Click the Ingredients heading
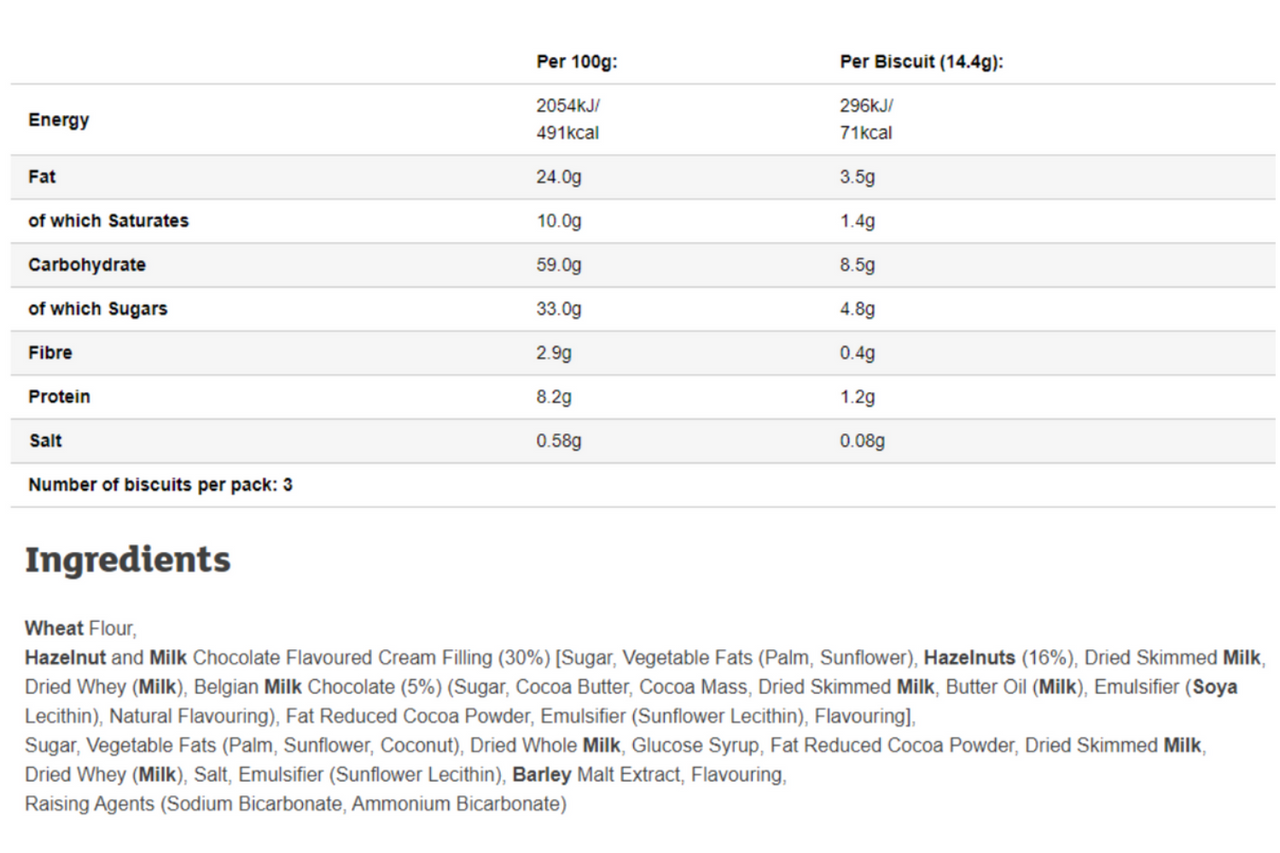The width and height of the screenshot is (1280, 853). point(128,560)
